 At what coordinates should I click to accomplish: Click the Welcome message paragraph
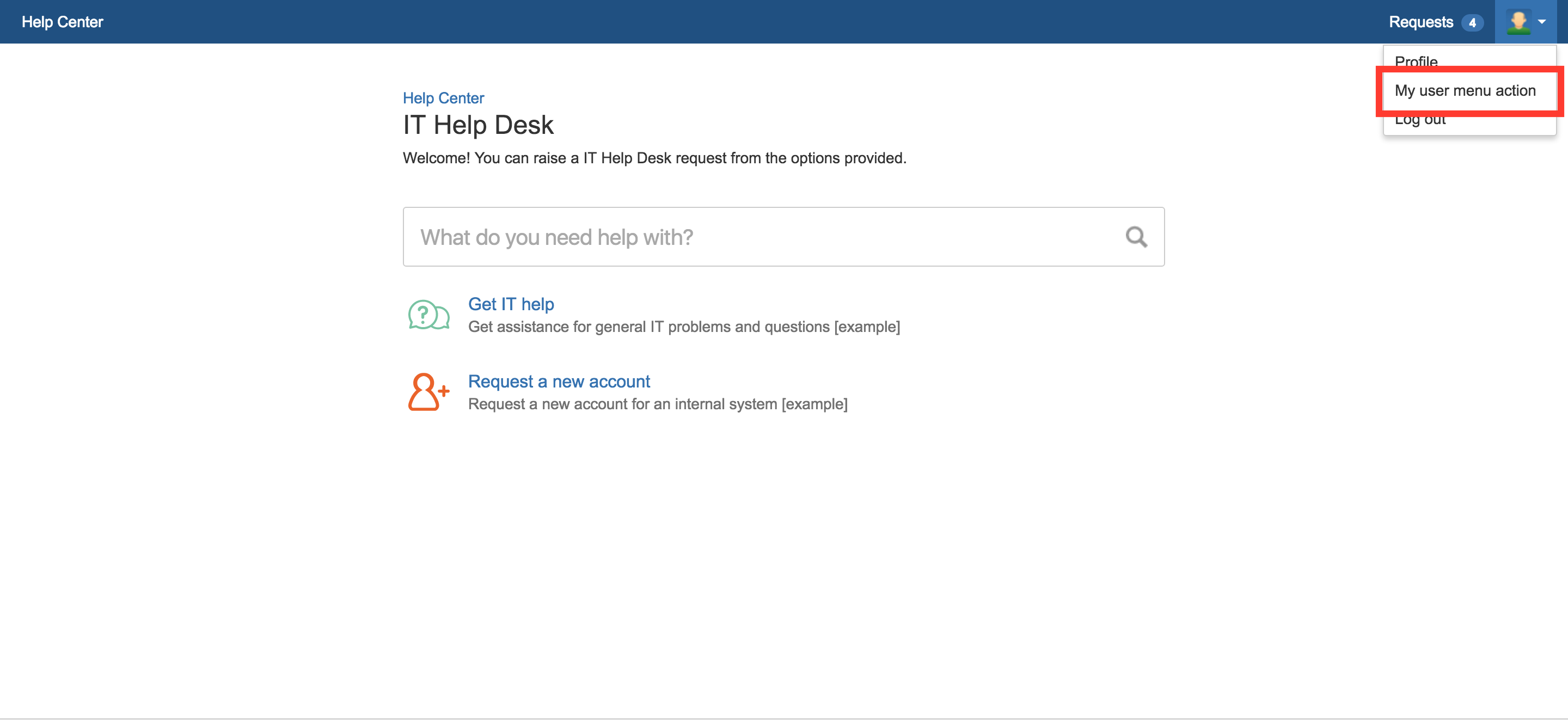[x=654, y=158]
